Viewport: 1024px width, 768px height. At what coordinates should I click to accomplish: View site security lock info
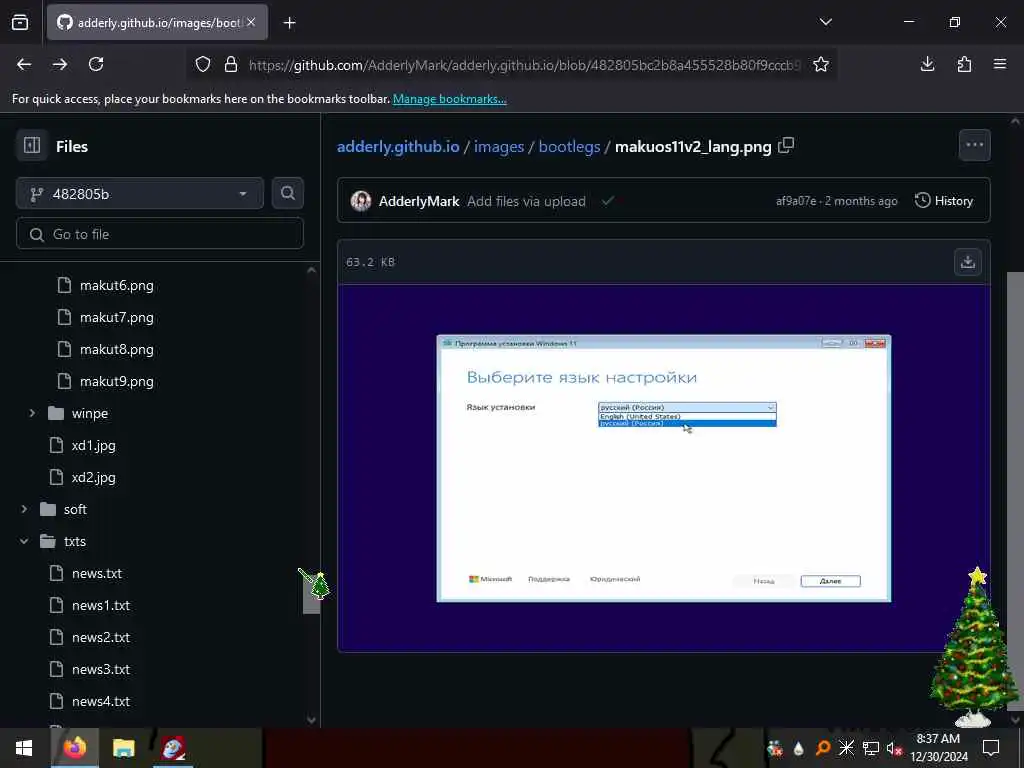coord(231,65)
